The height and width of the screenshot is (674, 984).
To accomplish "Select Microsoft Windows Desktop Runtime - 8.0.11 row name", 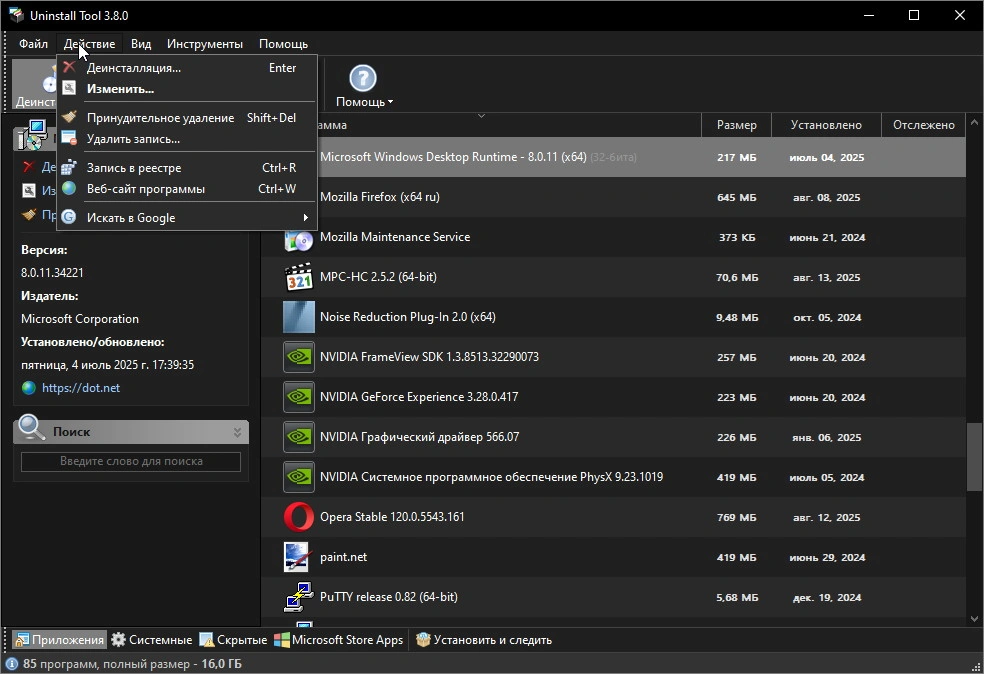I will pos(453,157).
